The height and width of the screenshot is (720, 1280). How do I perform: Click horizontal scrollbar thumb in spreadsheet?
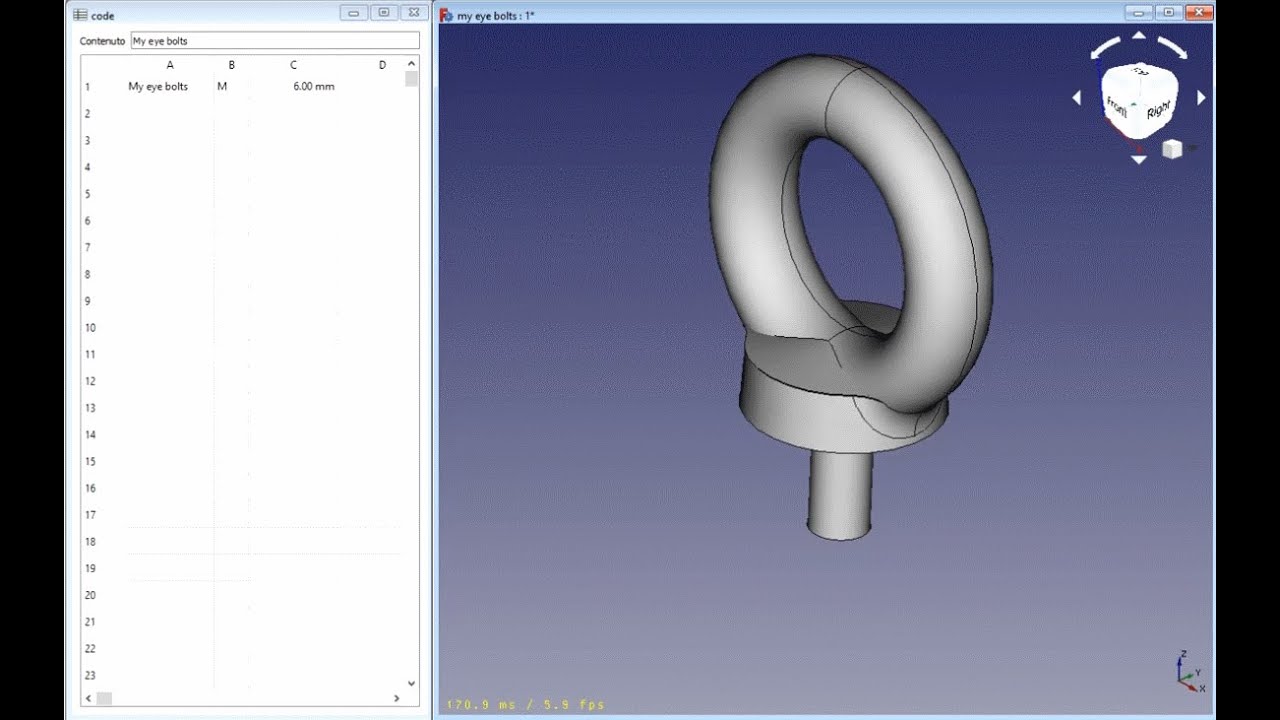click(104, 698)
